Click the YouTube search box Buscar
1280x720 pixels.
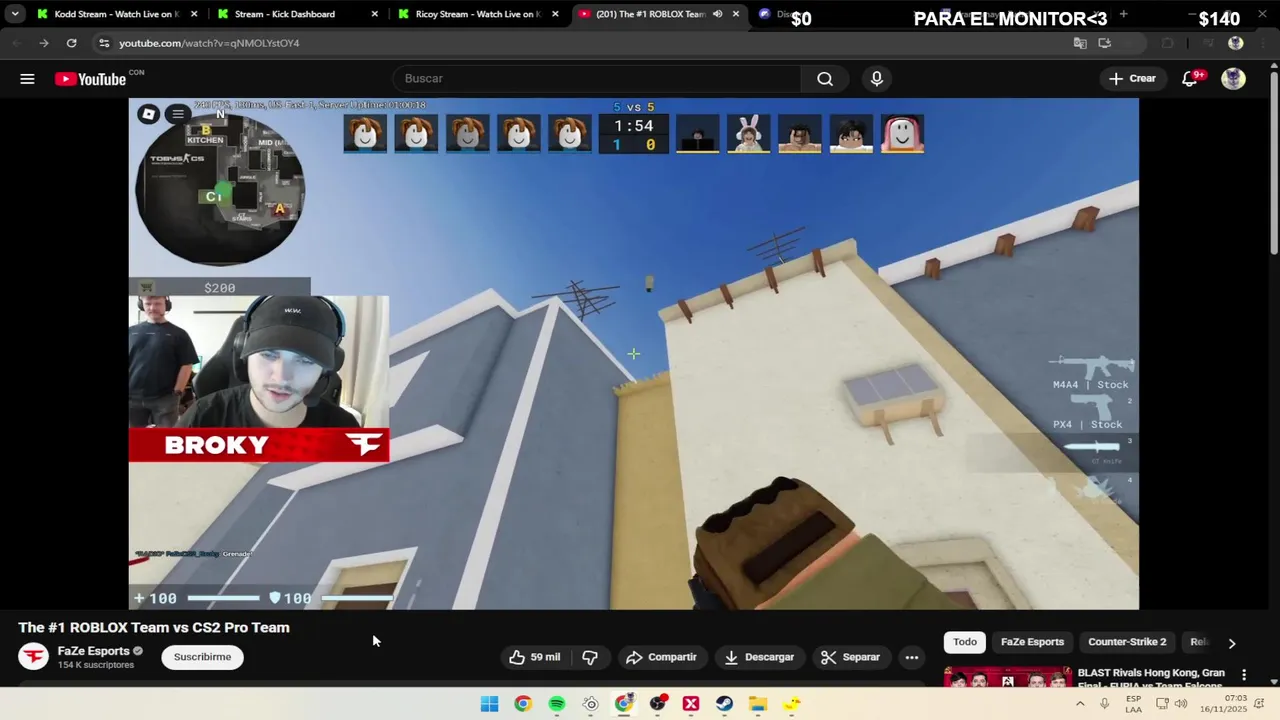coord(597,79)
